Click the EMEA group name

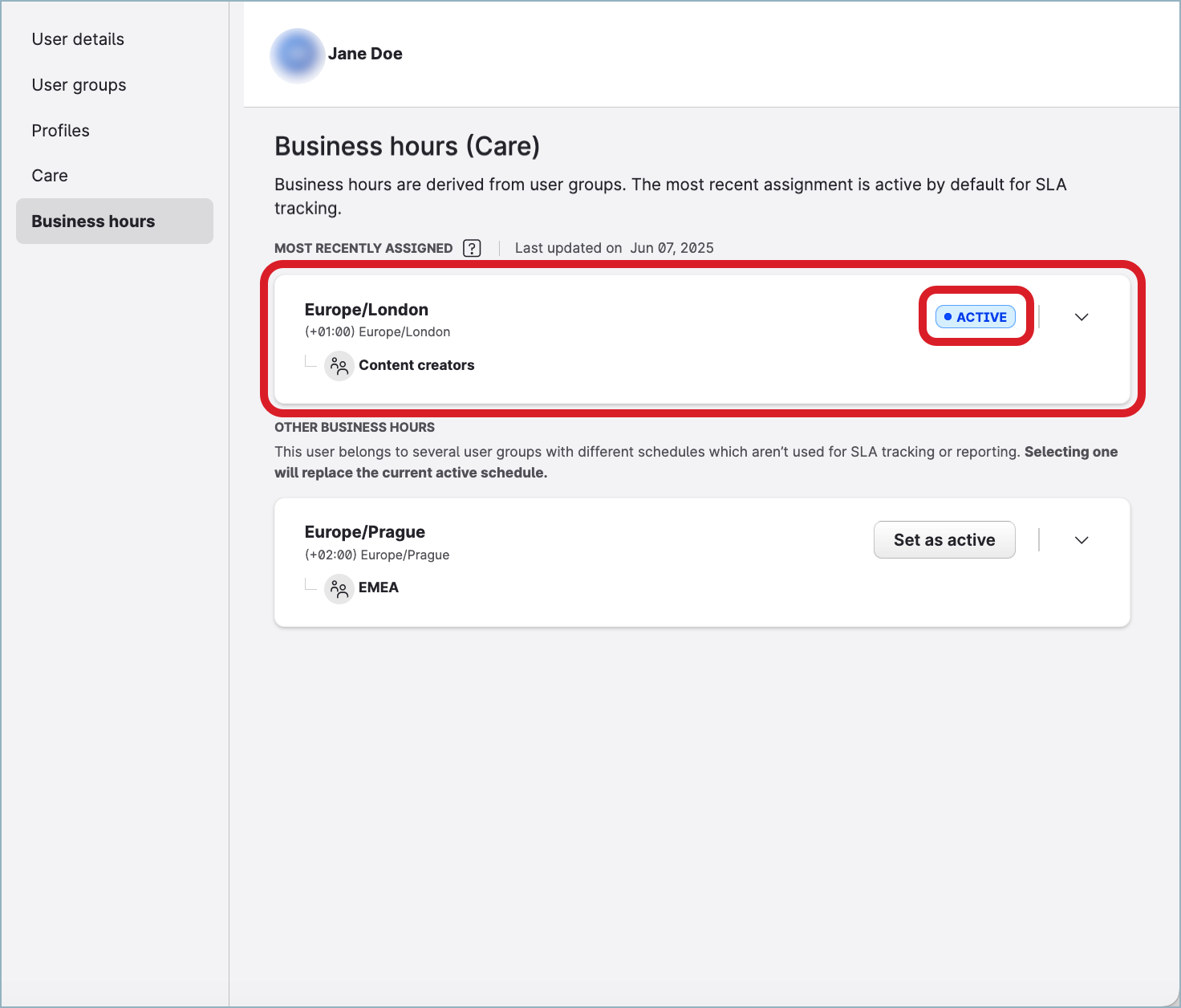(x=378, y=587)
